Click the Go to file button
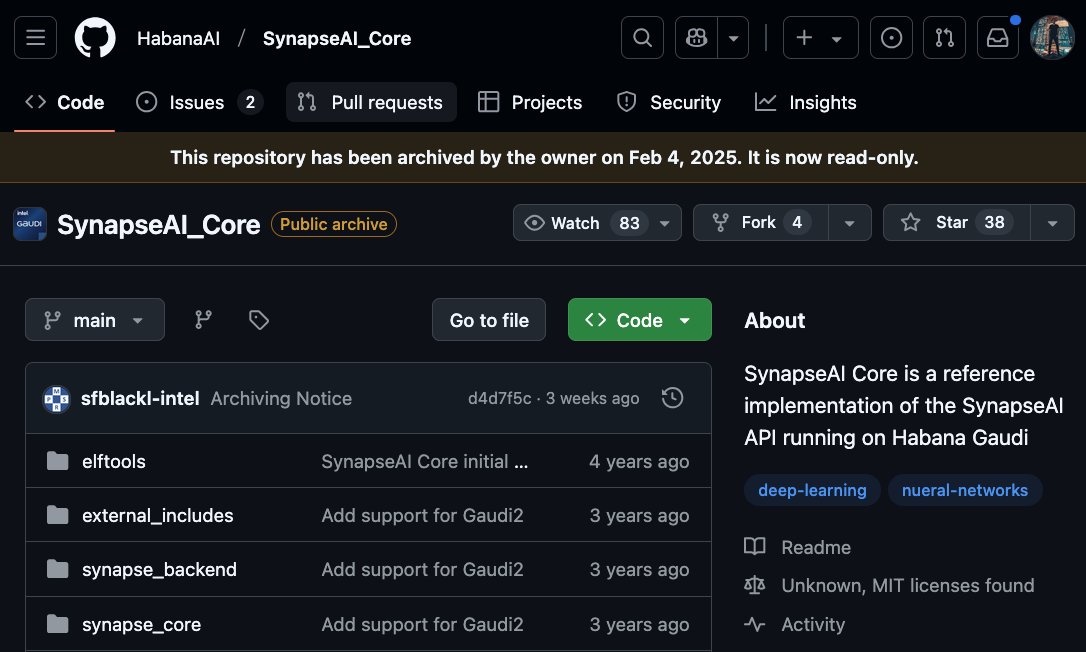1086x652 pixels. coord(489,319)
